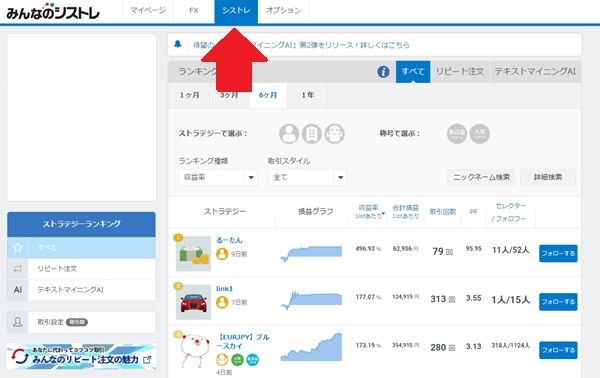
Task: Open the テキストマイニングAI release announcement link
Action: (301, 45)
